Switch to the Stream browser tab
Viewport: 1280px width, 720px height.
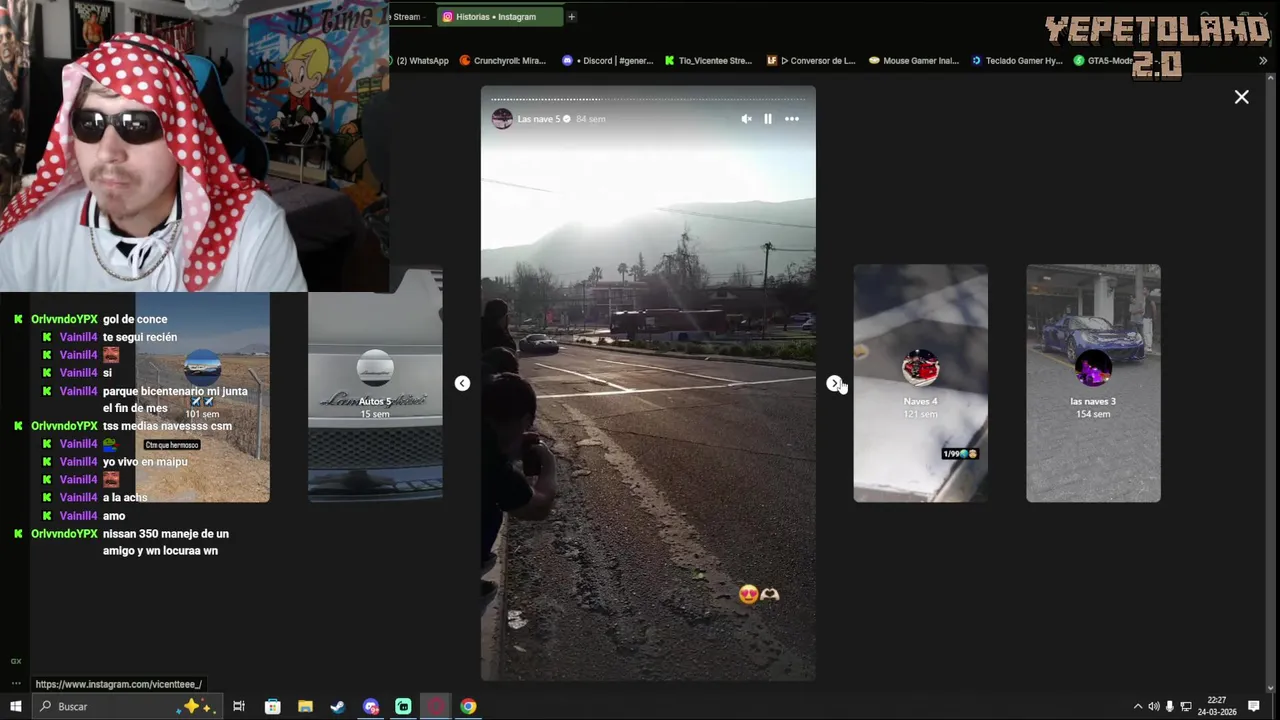[x=406, y=17]
